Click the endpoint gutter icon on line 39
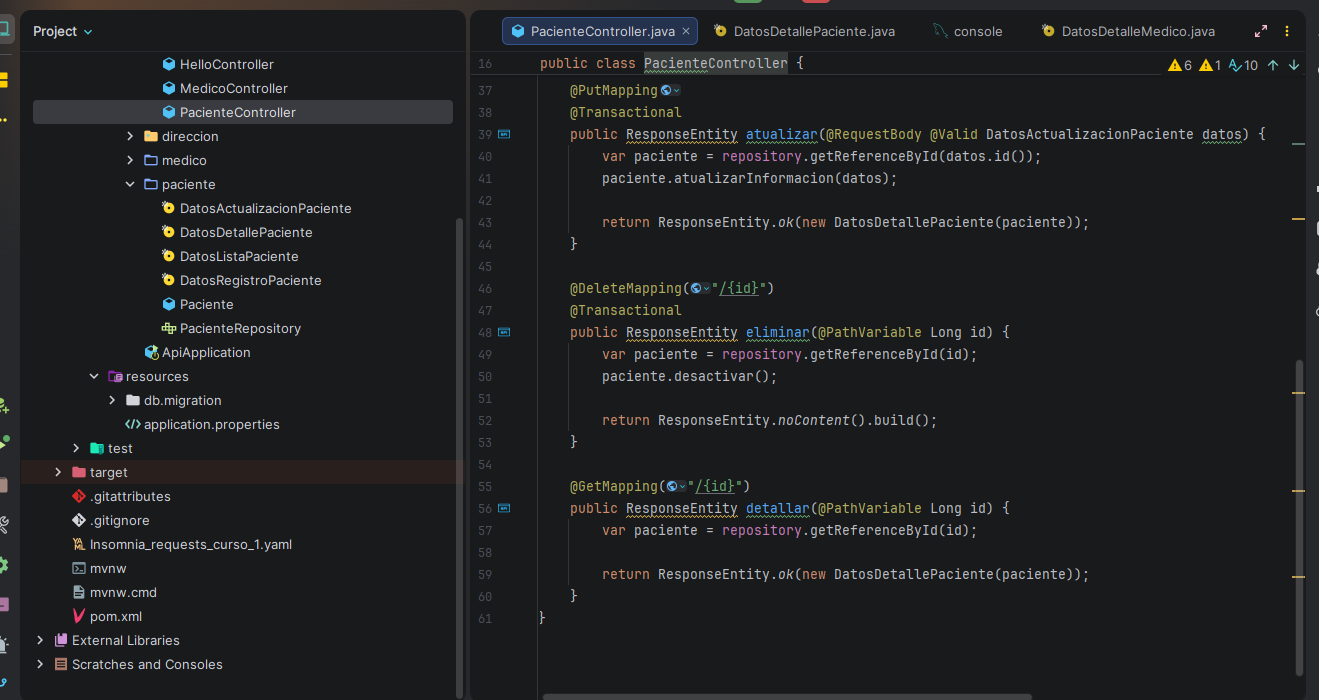The image size is (1319, 700). pyautogui.click(x=504, y=134)
